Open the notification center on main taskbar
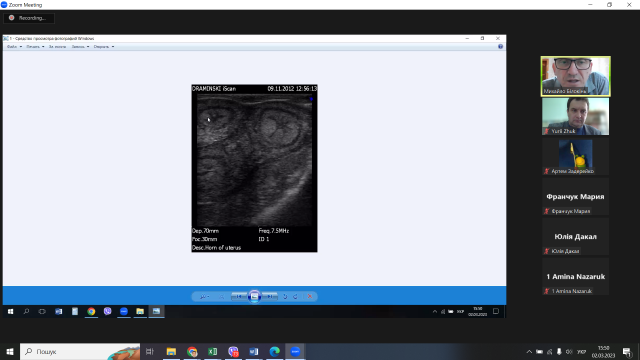The width and height of the screenshot is (640, 360). (x=627, y=351)
